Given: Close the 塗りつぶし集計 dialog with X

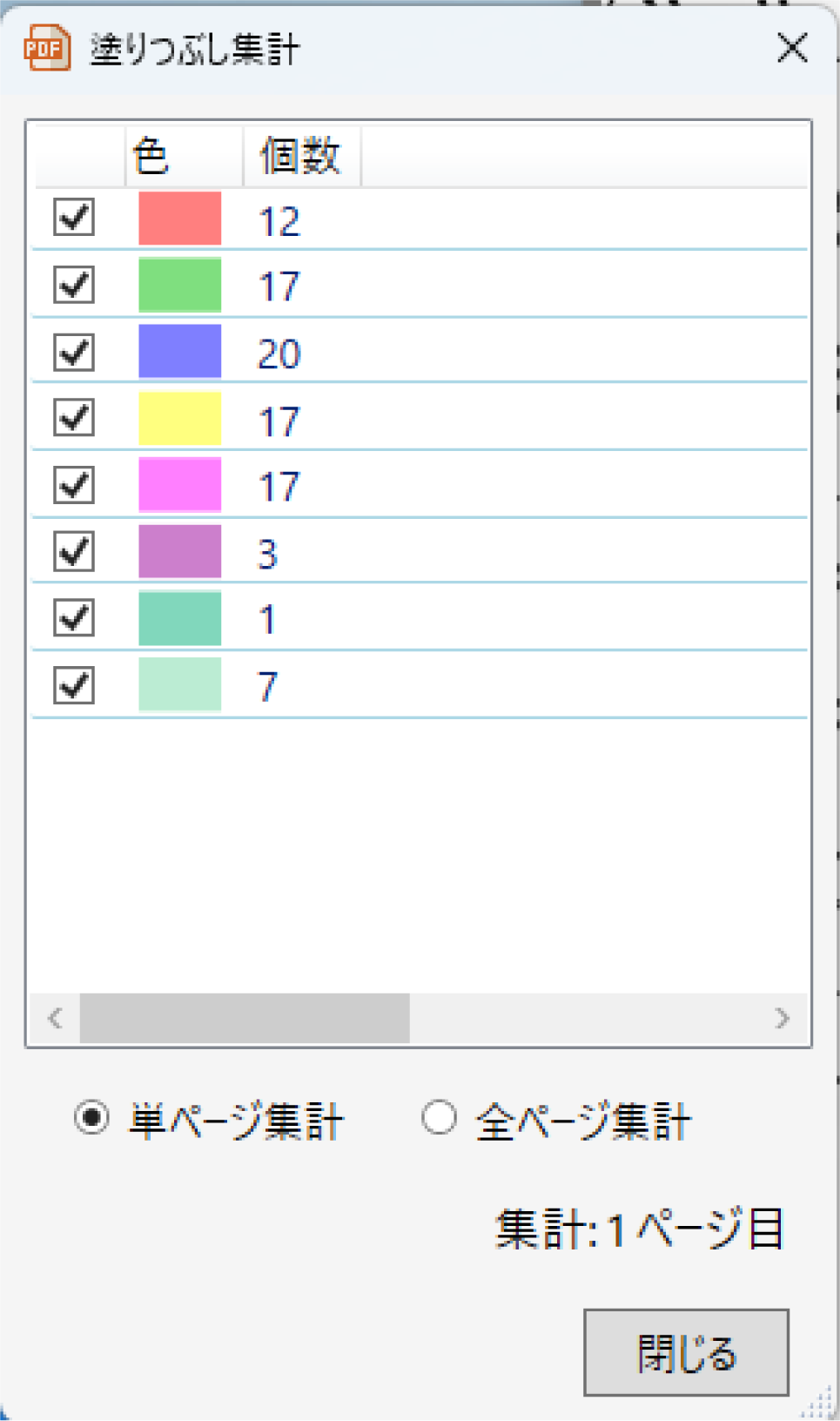Looking at the screenshot, I should click(x=792, y=48).
